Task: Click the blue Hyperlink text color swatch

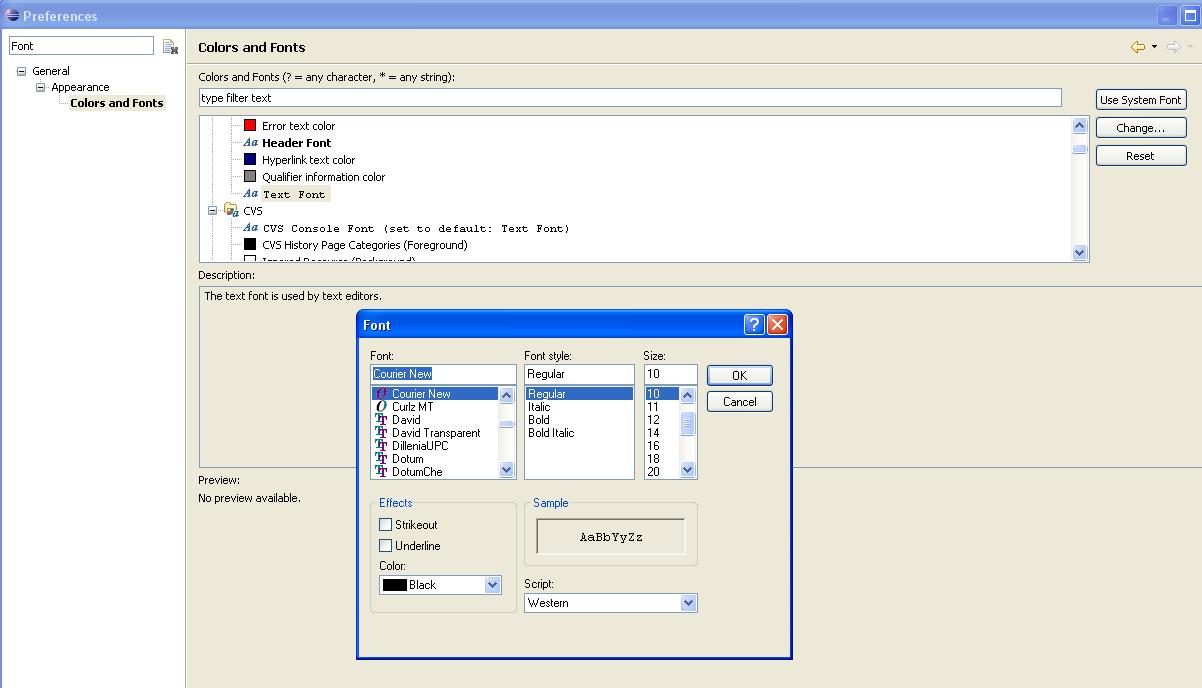Action: click(x=250, y=159)
